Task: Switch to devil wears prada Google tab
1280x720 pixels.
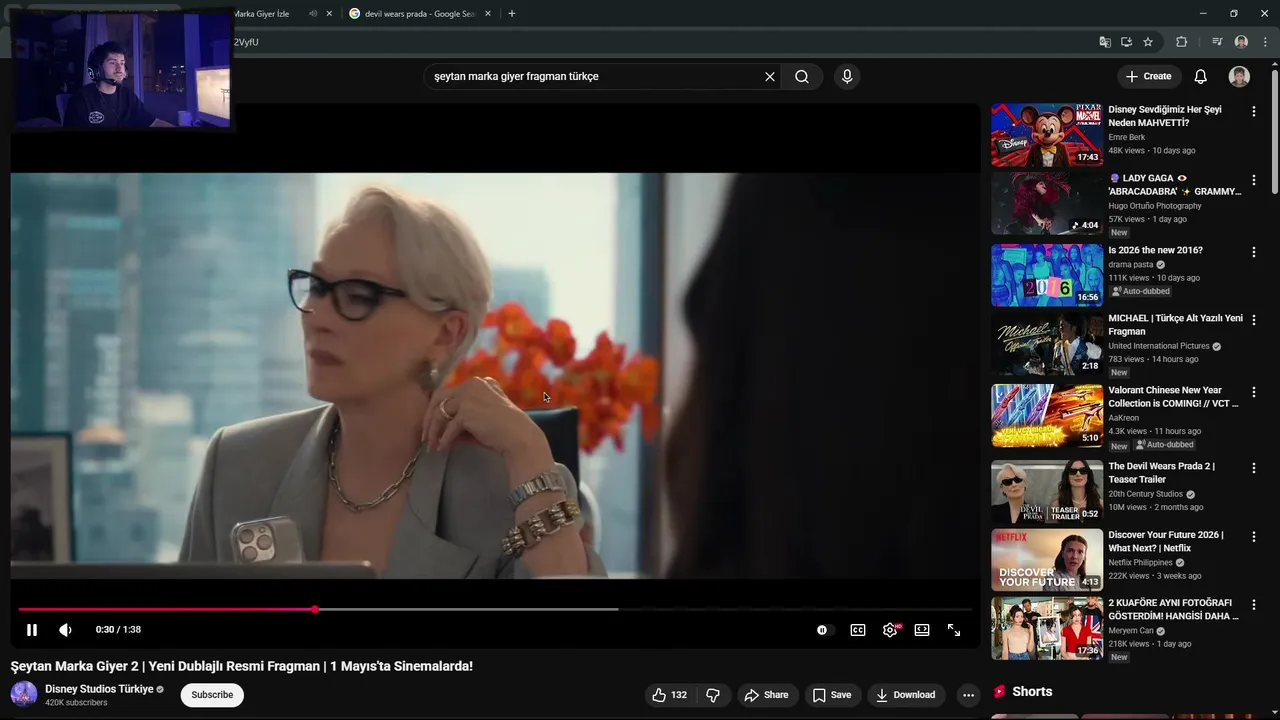Action: pyautogui.click(x=420, y=14)
